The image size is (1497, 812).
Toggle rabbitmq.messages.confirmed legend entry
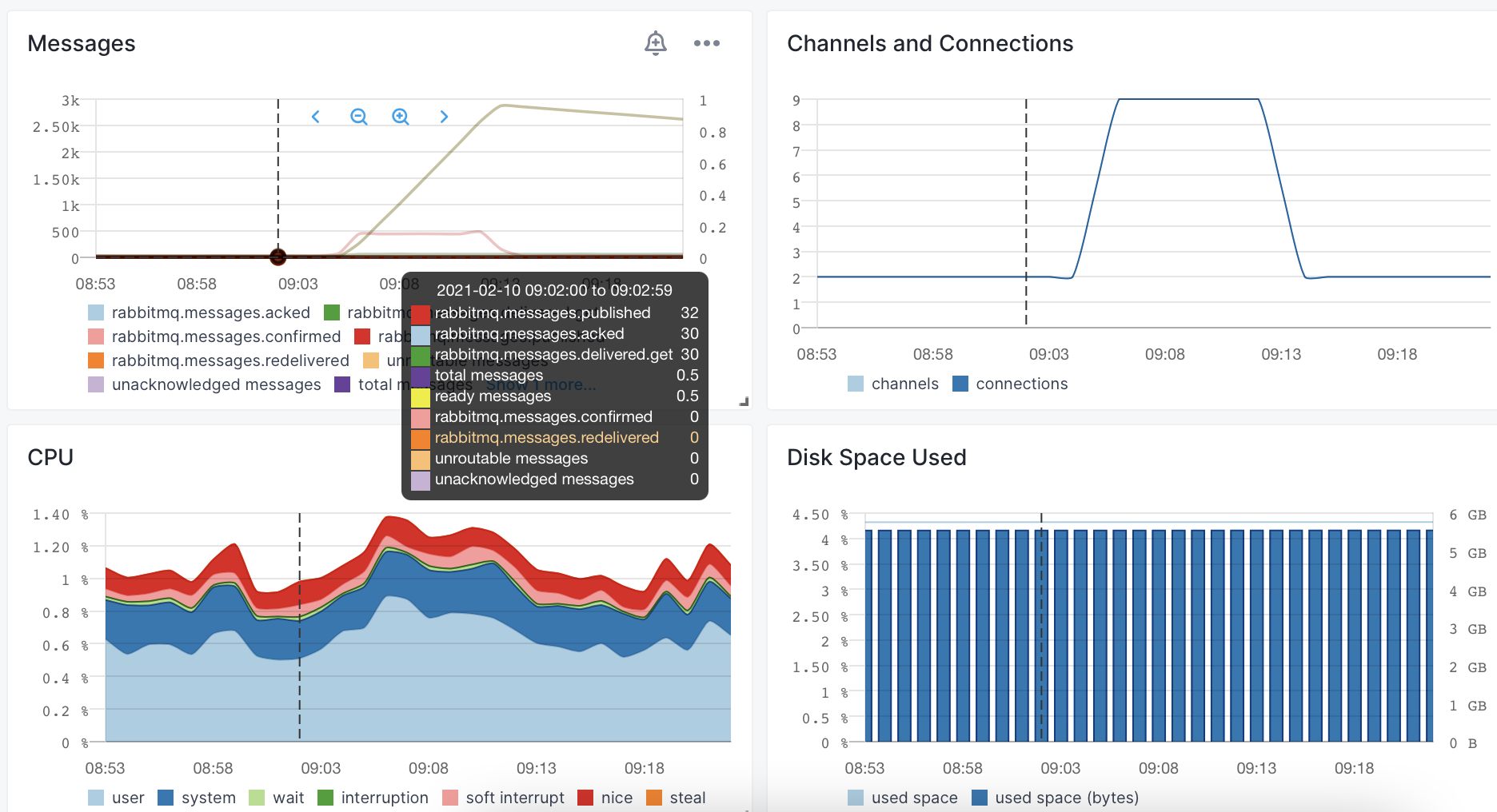coord(214,336)
